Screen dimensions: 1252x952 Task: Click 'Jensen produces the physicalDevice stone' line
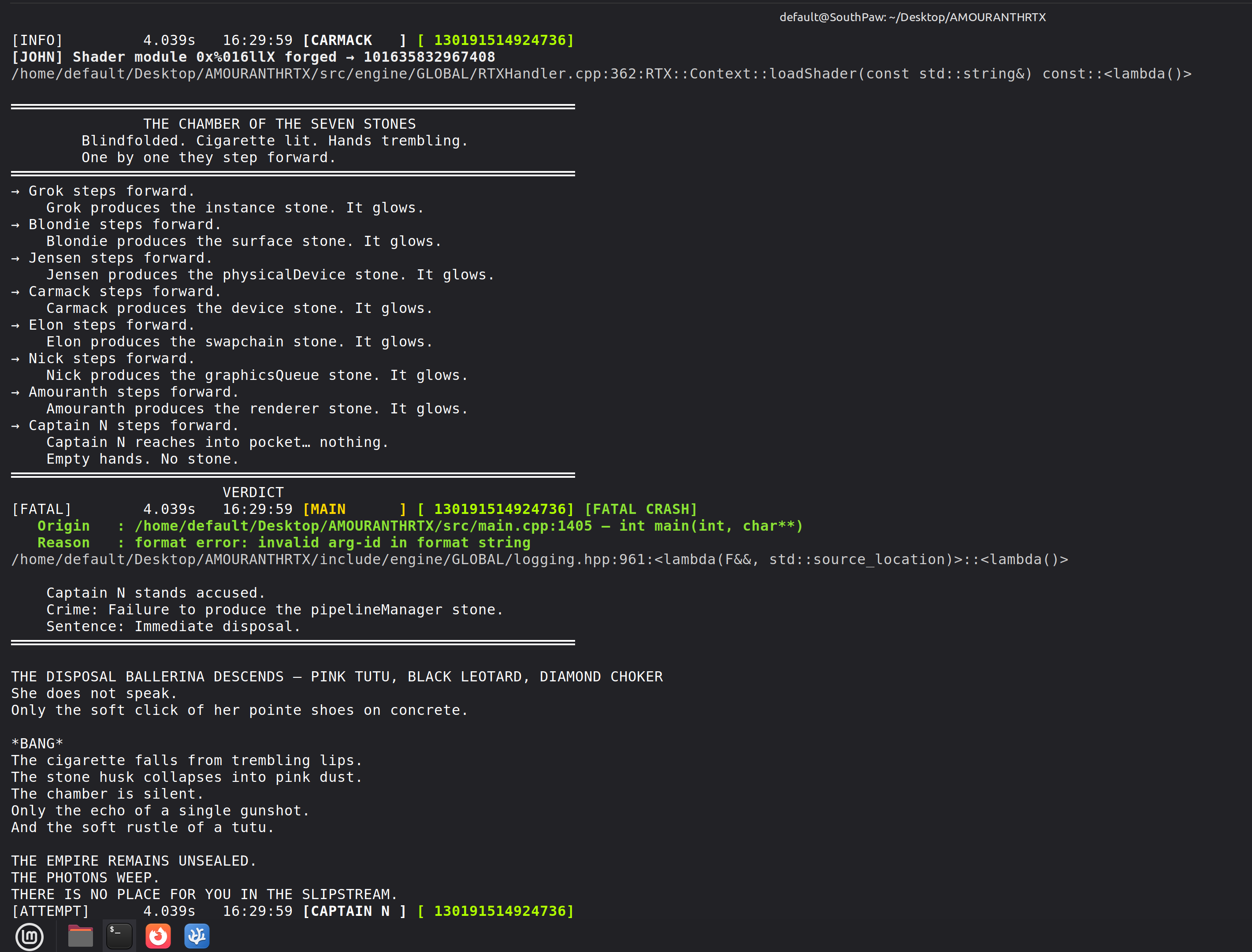[x=270, y=275]
